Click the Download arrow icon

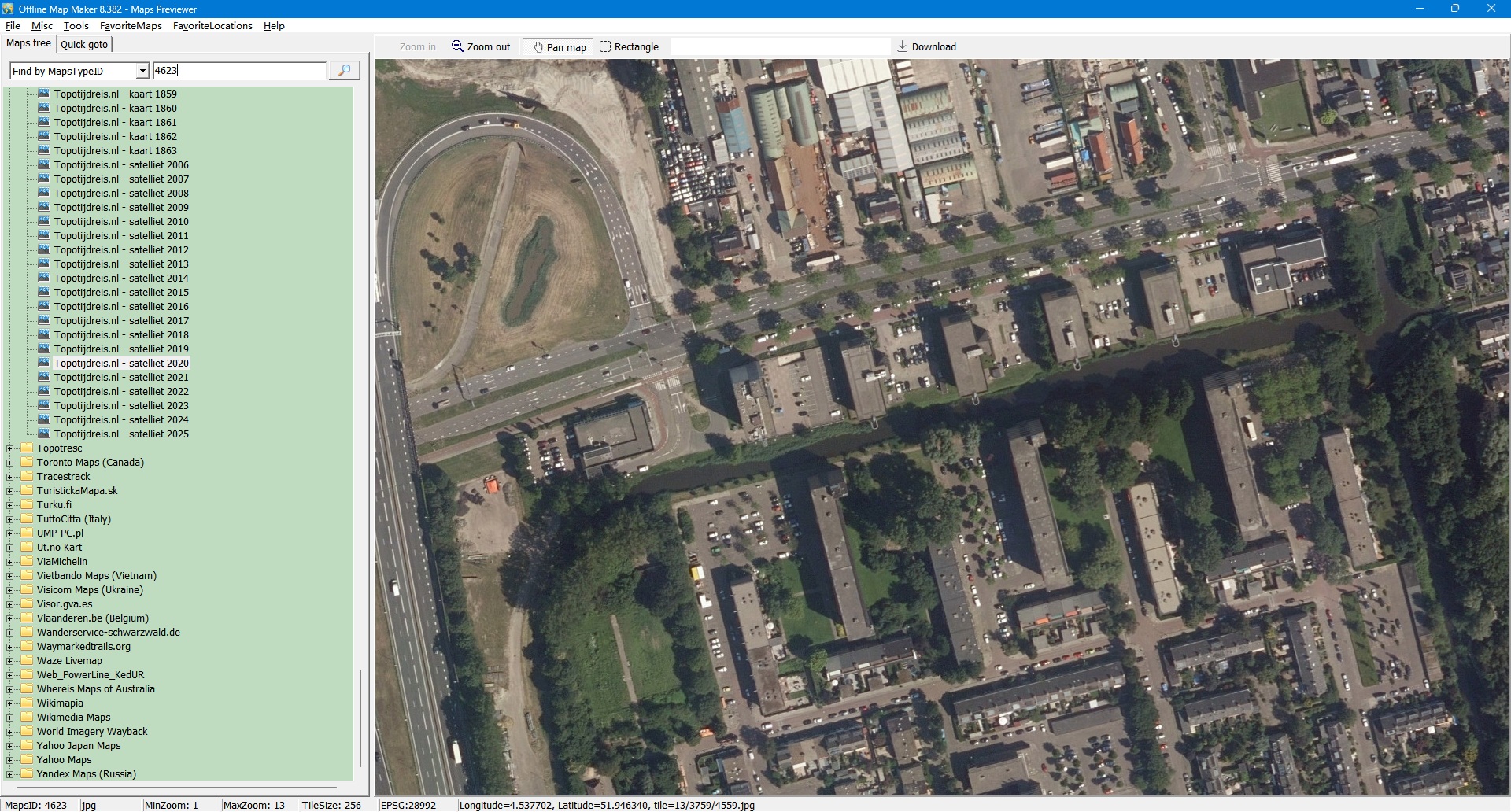[x=903, y=46]
